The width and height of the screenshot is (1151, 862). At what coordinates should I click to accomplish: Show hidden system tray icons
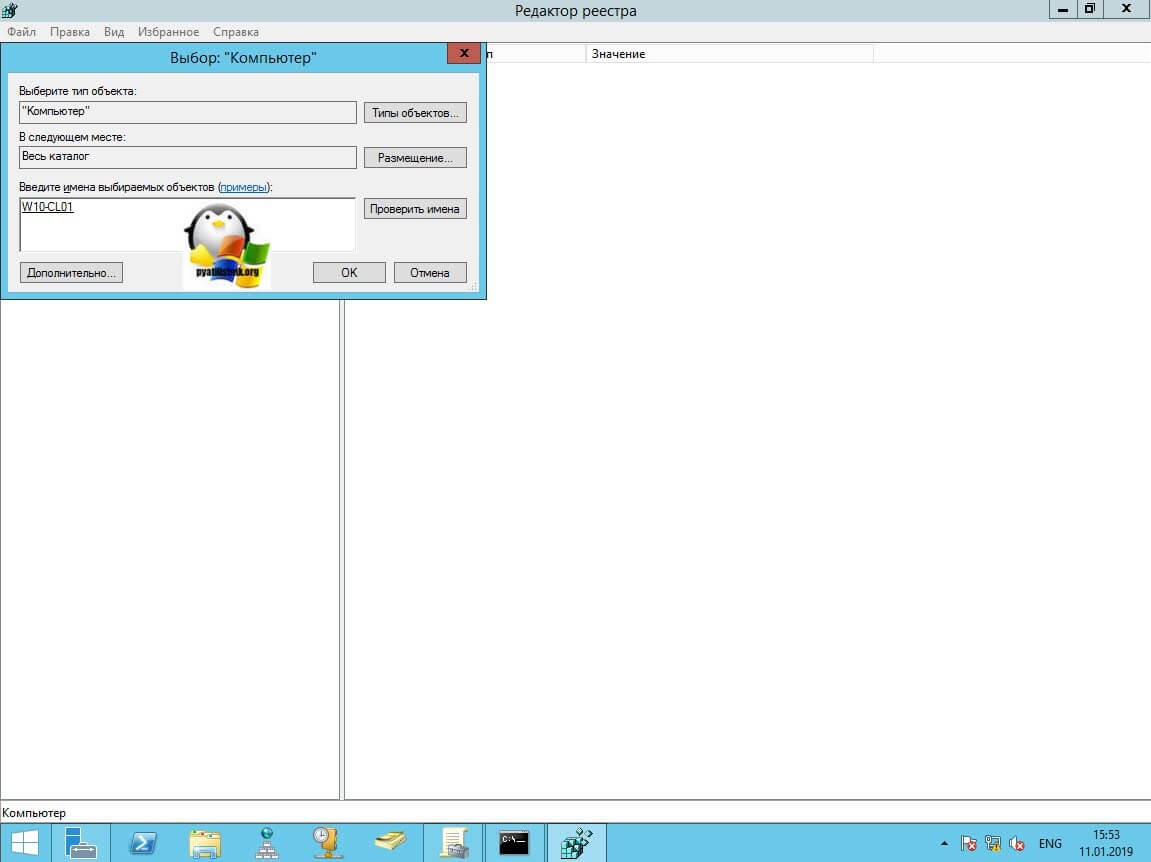click(x=942, y=844)
